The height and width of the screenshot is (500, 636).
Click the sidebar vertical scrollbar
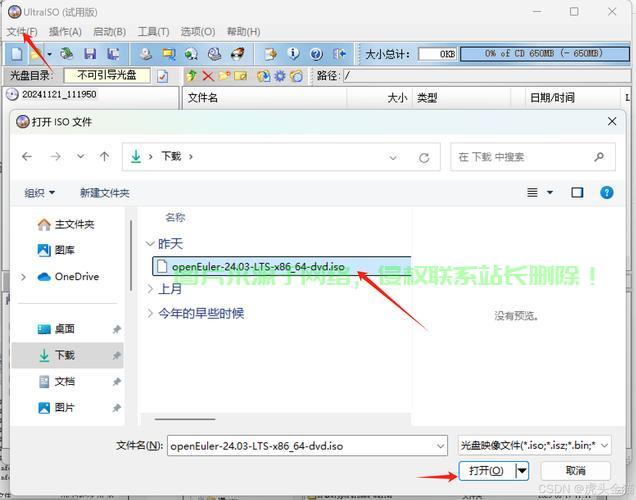pos(131,255)
